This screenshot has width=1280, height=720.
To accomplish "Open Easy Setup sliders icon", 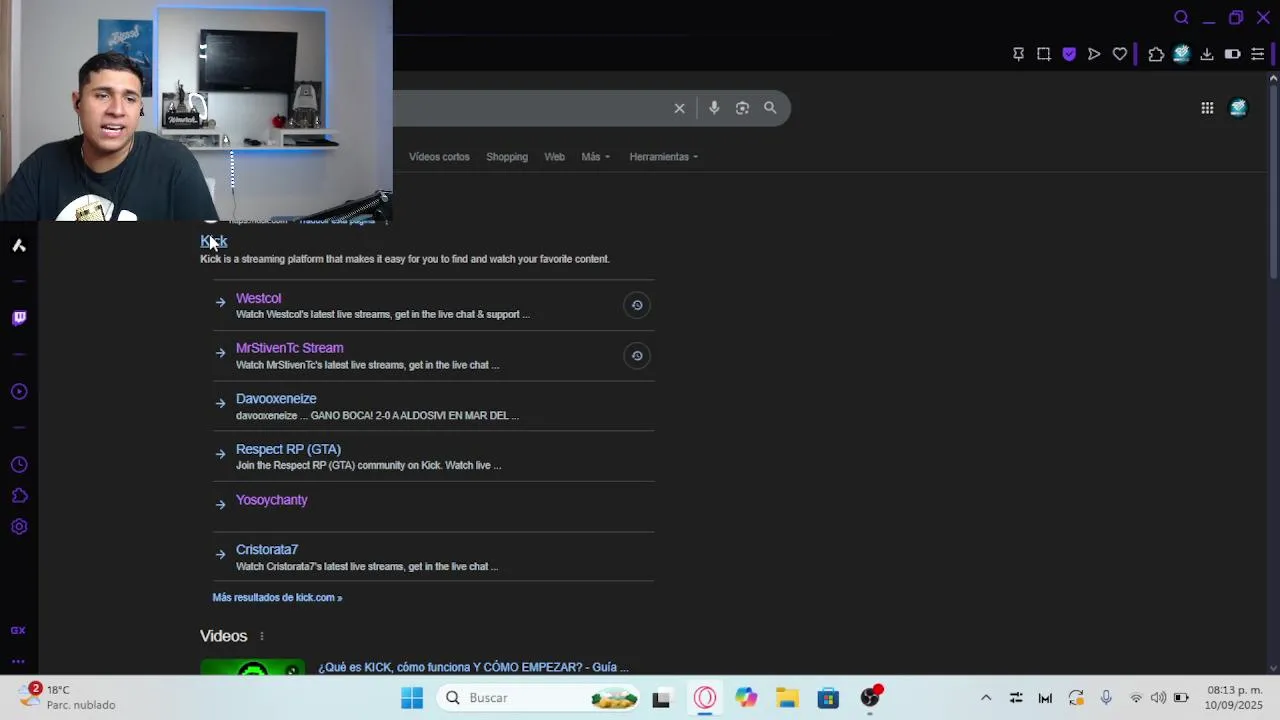I will pos(1258,54).
